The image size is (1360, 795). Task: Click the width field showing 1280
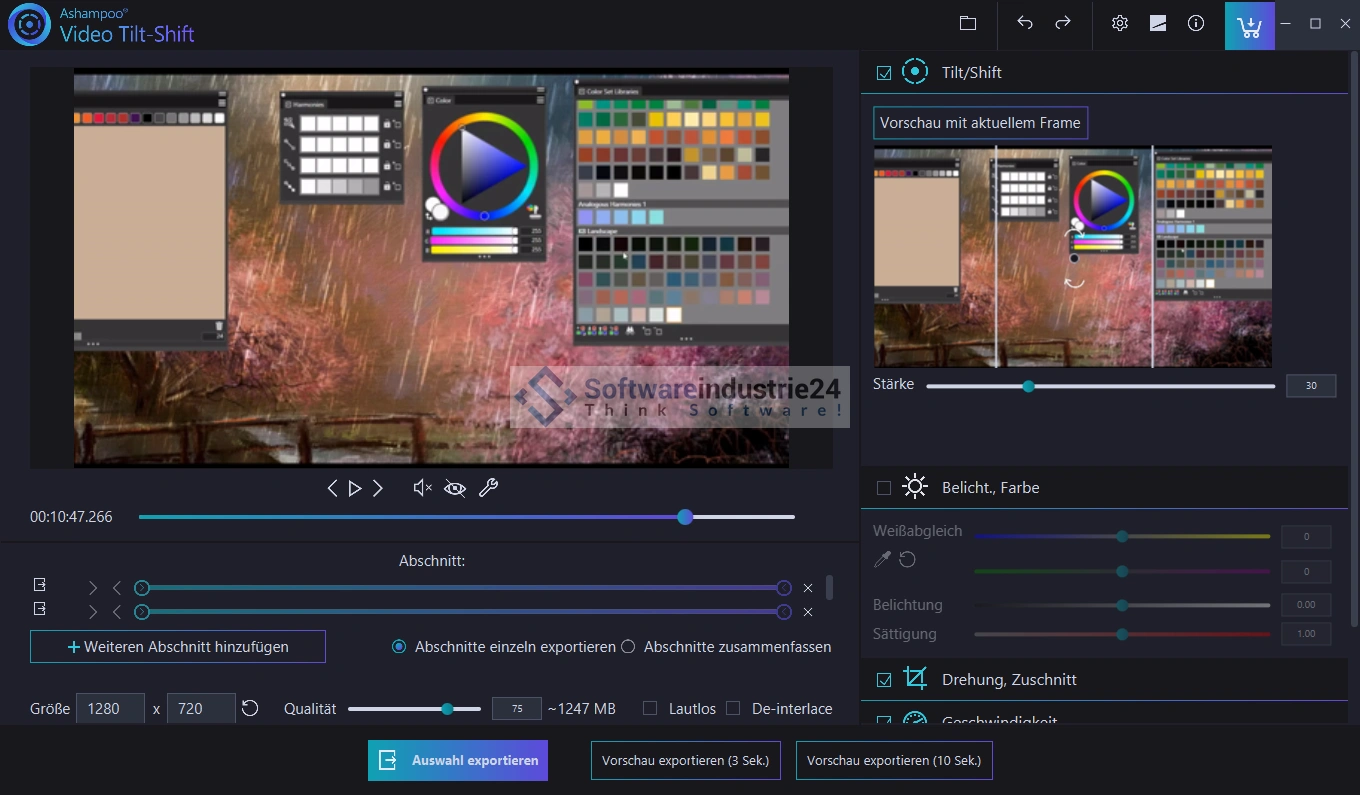coord(110,708)
